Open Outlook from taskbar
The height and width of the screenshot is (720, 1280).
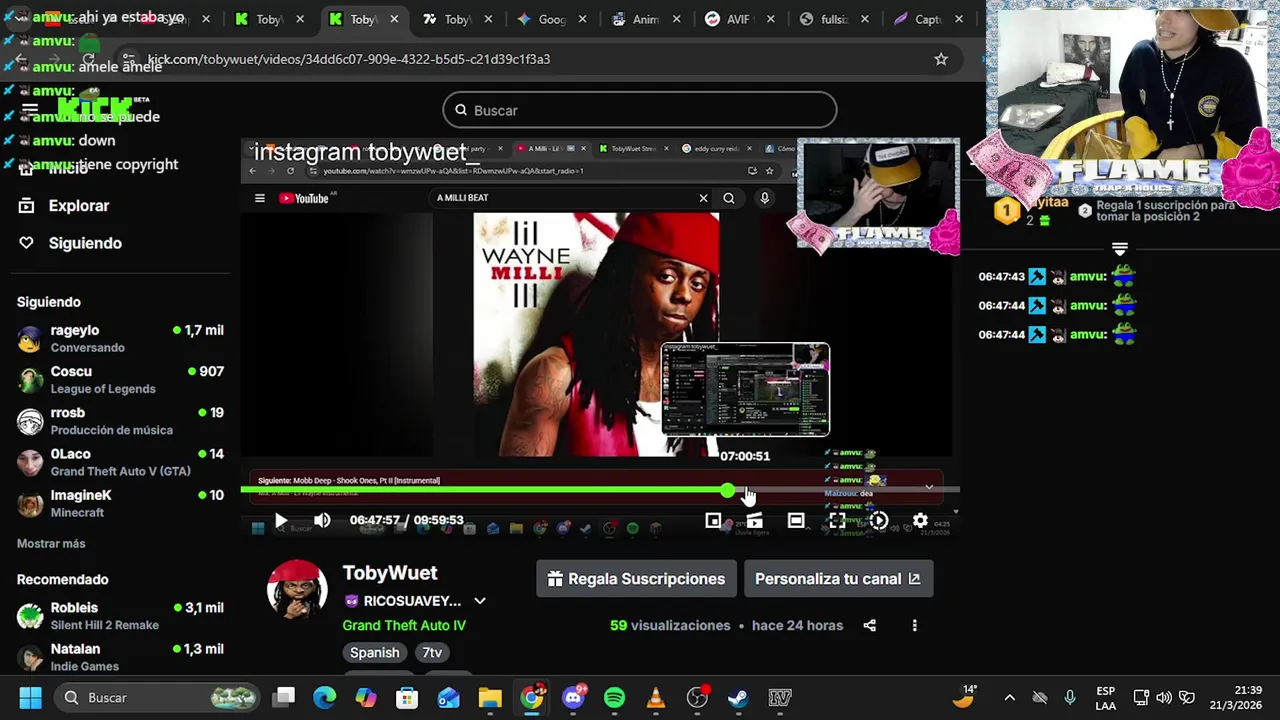click(x=449, y=697)
